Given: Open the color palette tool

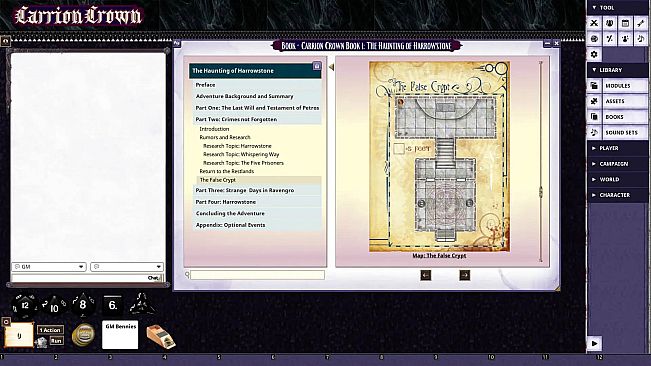Looking at the screenshot, I should tap(594, 39).
